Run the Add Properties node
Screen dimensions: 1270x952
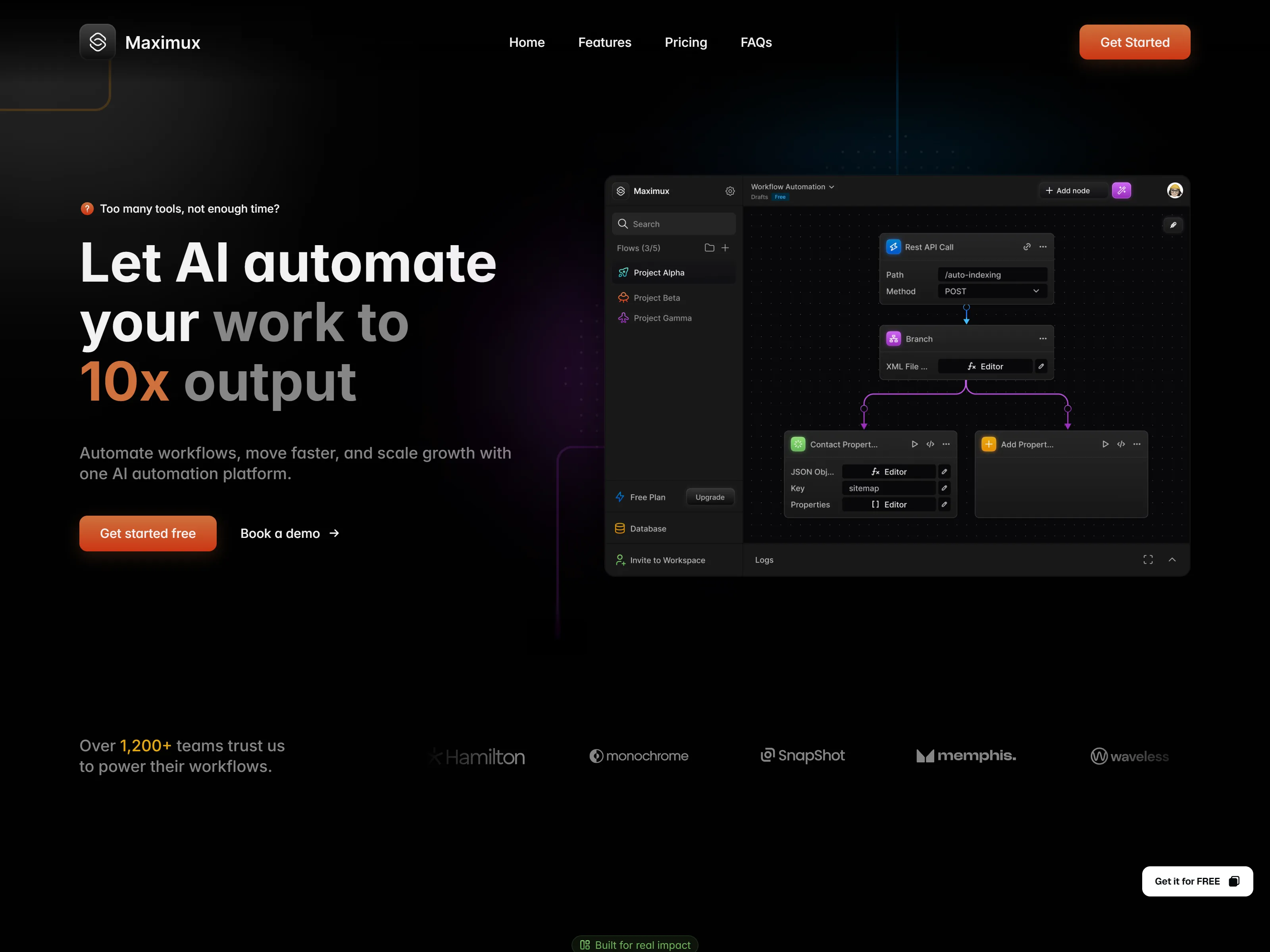click(1105, 444)
